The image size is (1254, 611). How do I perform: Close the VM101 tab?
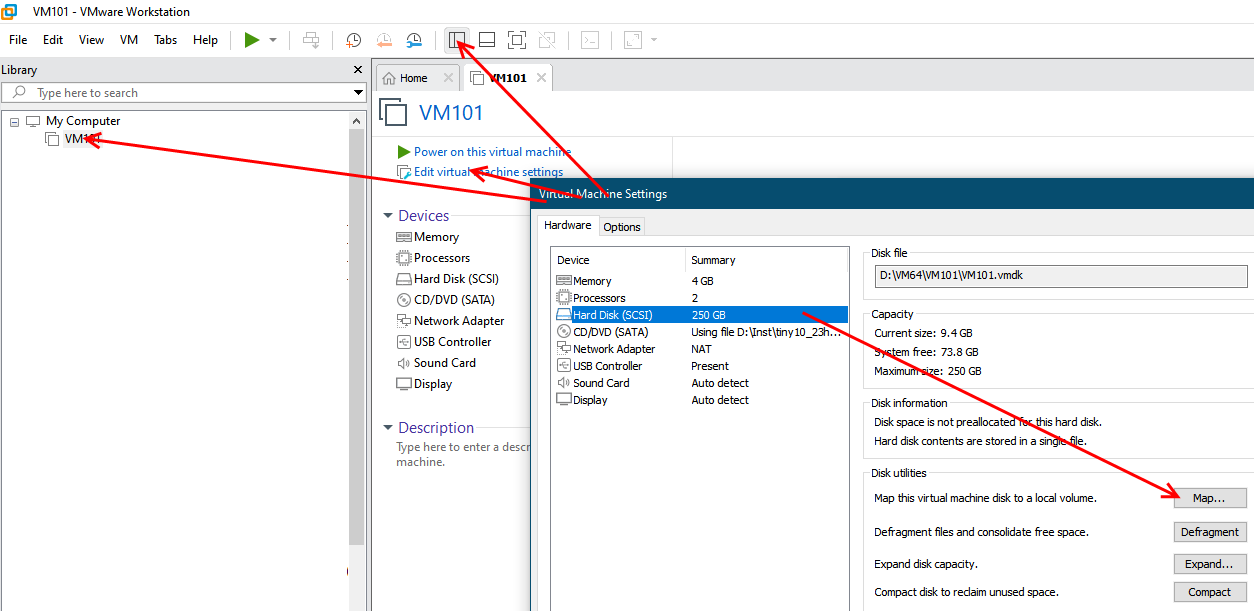pos(542,78)
